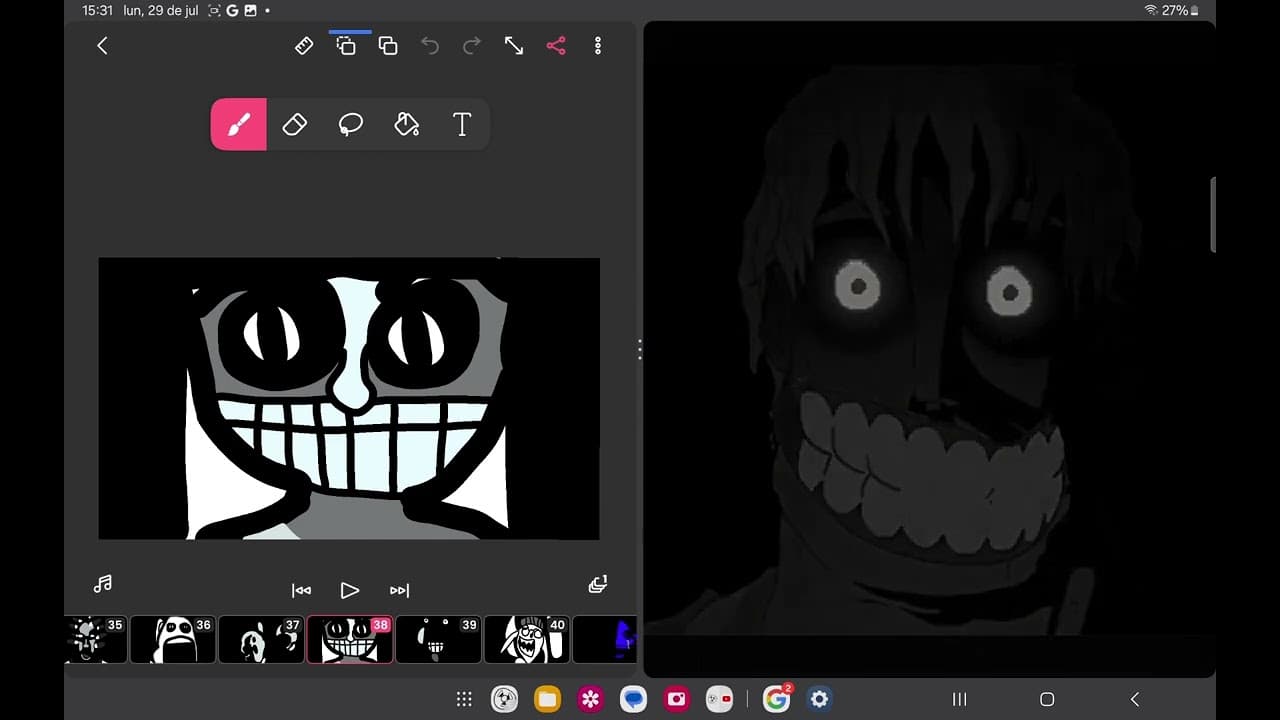Open the three-dot more options menu

[598, 46]
